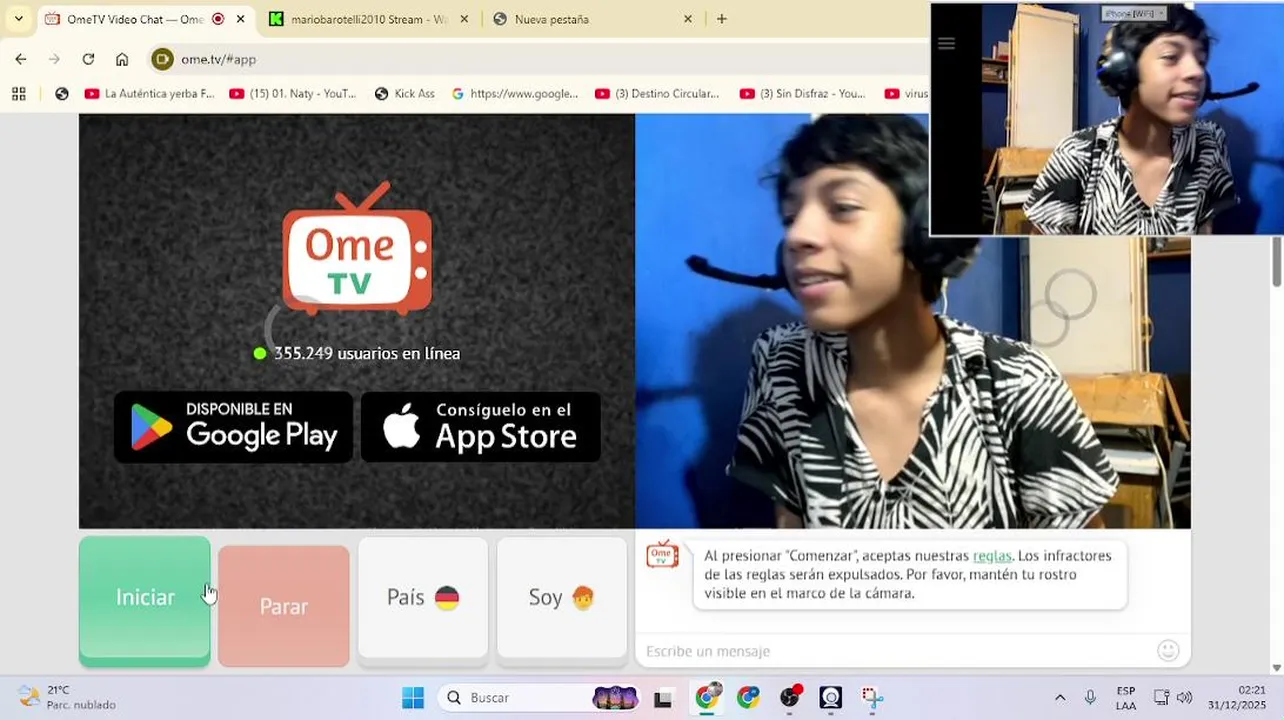Click the local camera video feed

(x=912, y=321)
